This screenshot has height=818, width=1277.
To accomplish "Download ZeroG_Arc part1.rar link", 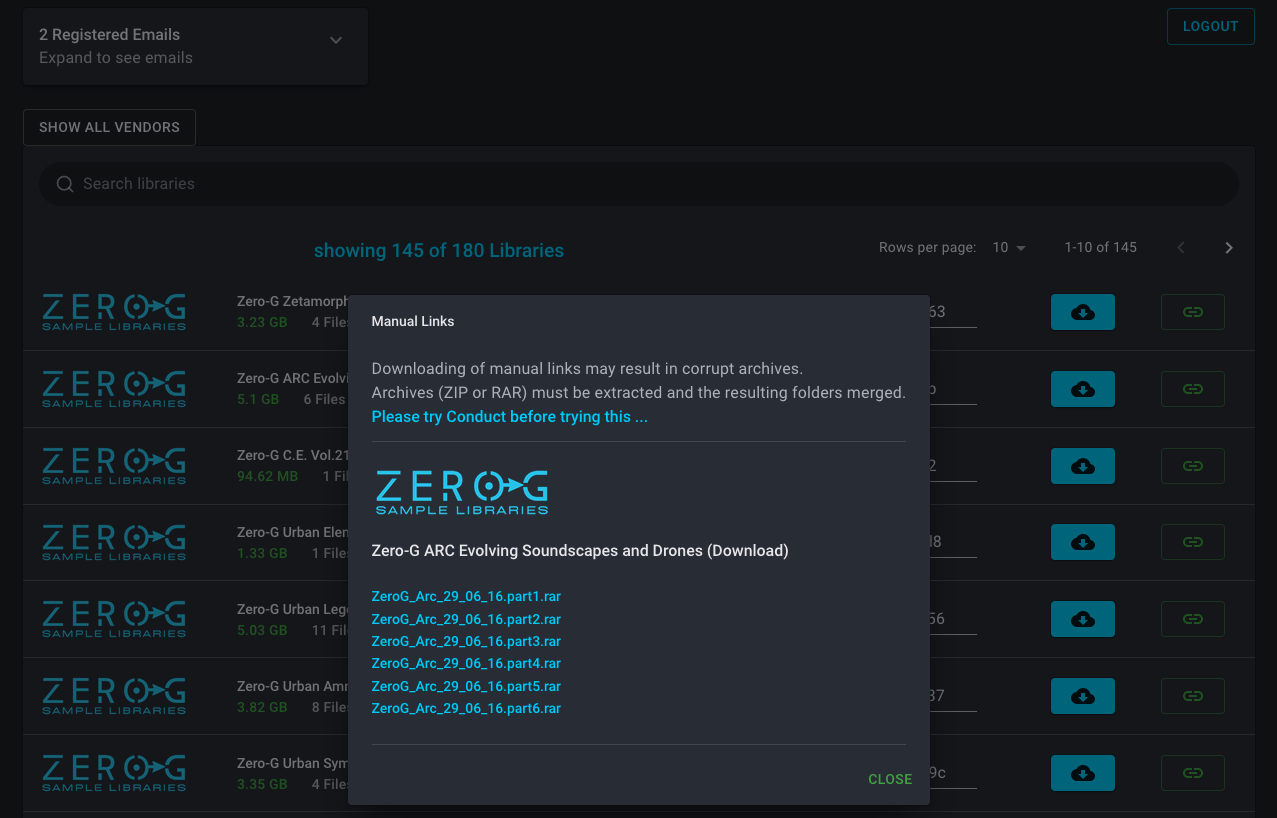I will pyautogui.click(x=466, y=597).
